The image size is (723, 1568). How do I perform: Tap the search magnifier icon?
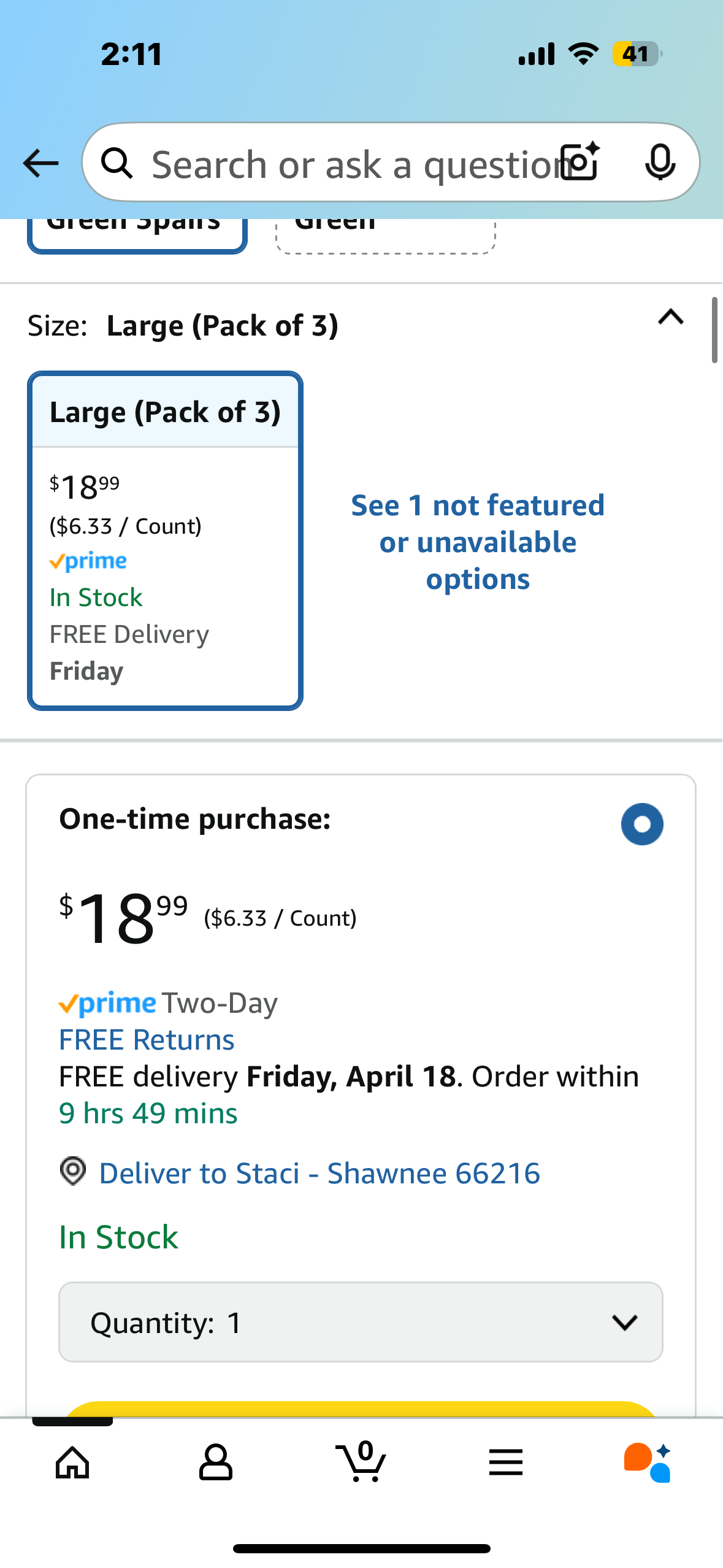[x=117, y=164]
